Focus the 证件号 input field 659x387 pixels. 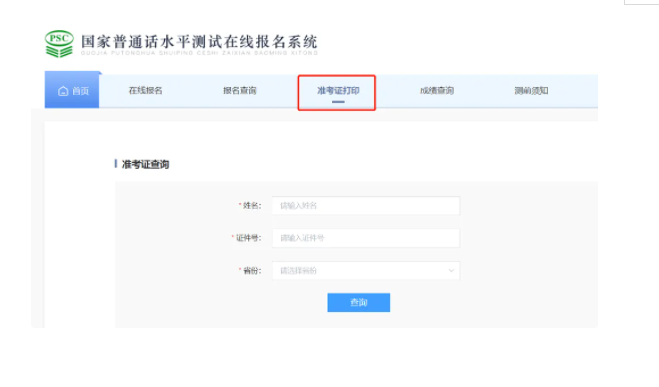(x=366, y=238)
